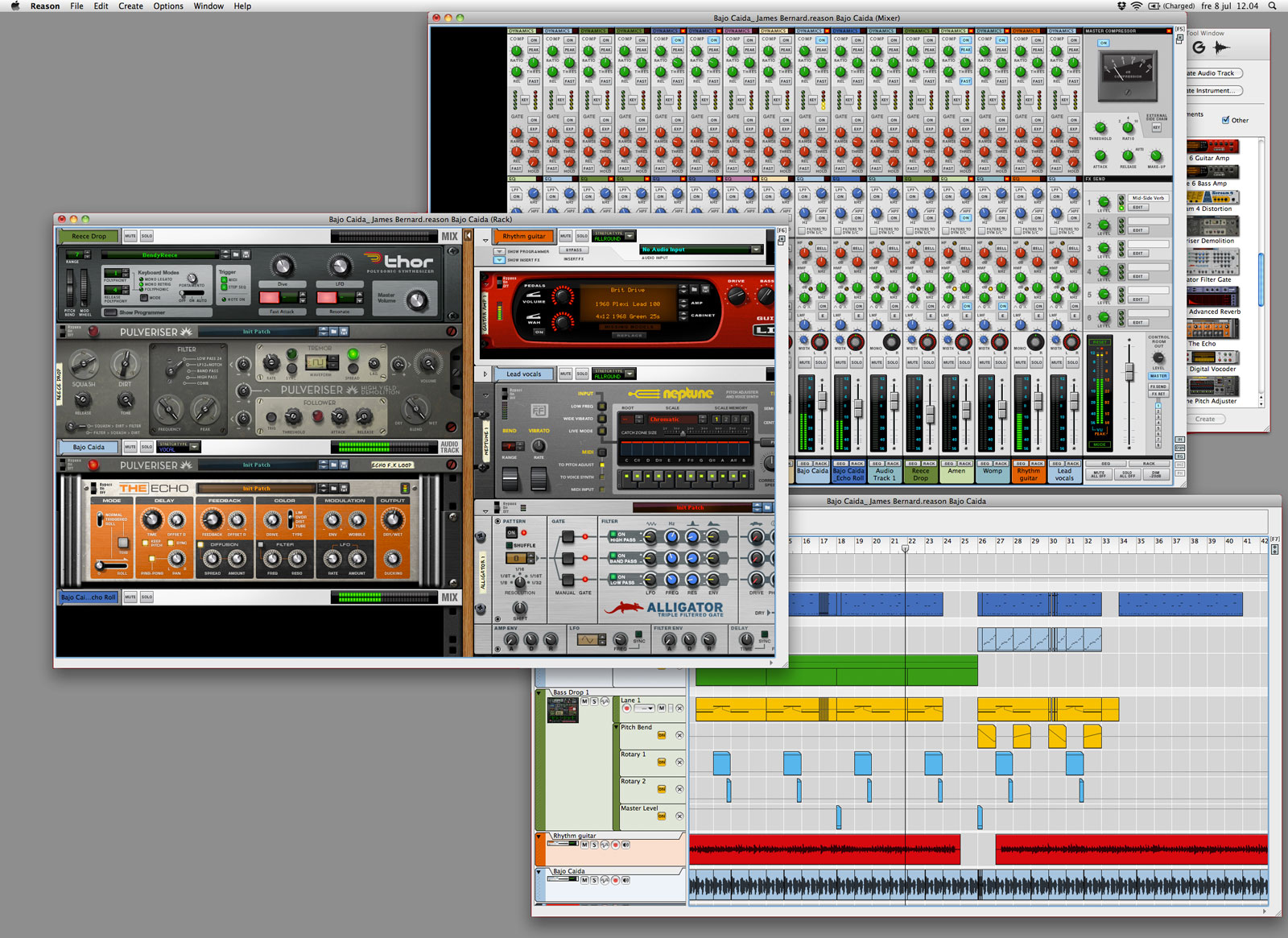
Task: Open the Window menu
Action: [x=208, y=6]
